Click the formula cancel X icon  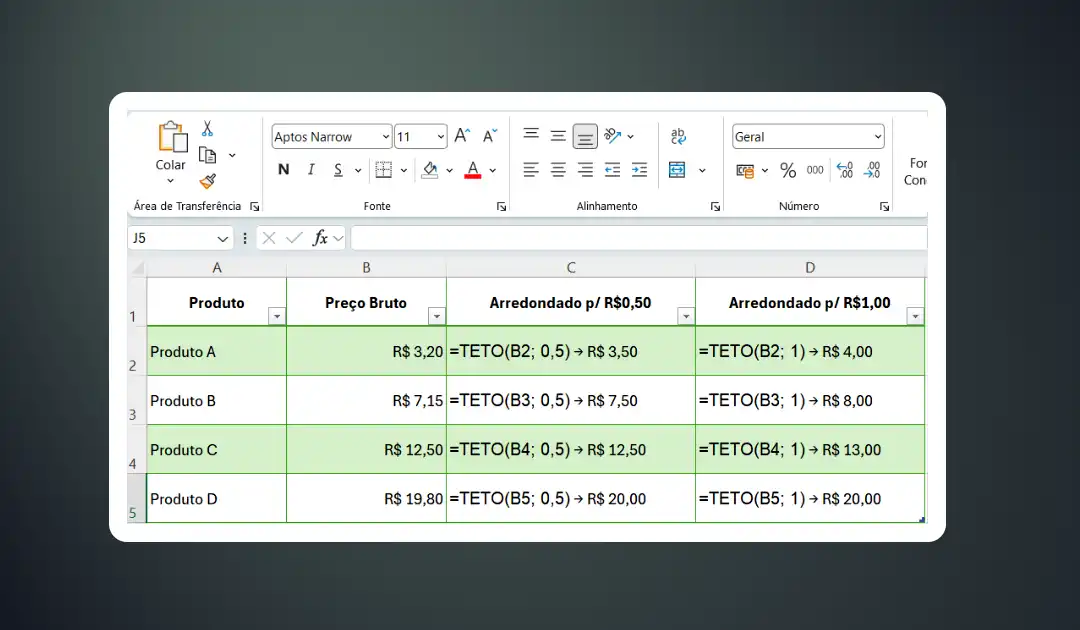269,238
